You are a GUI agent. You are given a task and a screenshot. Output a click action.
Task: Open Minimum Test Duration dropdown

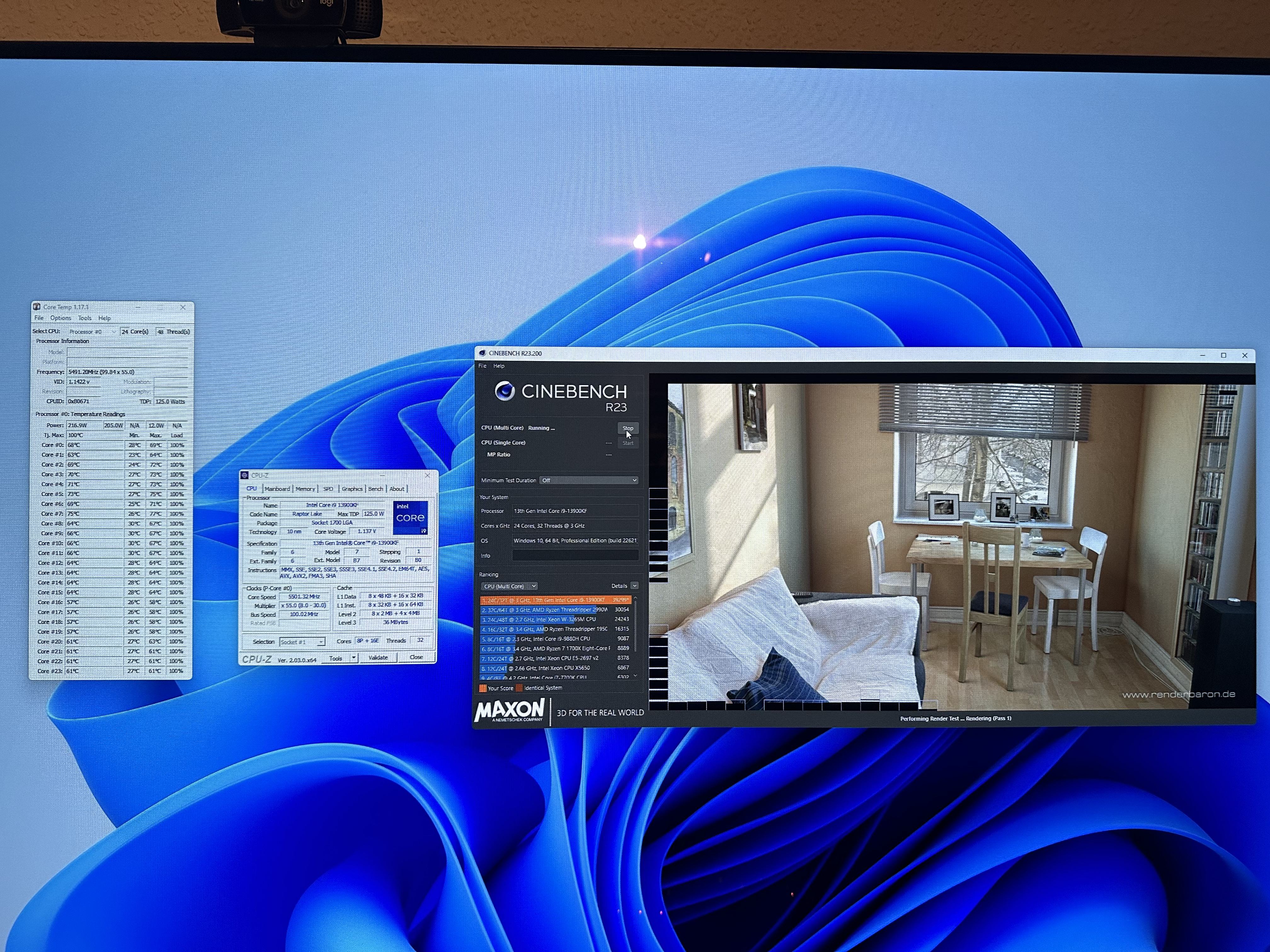(588, 480)
